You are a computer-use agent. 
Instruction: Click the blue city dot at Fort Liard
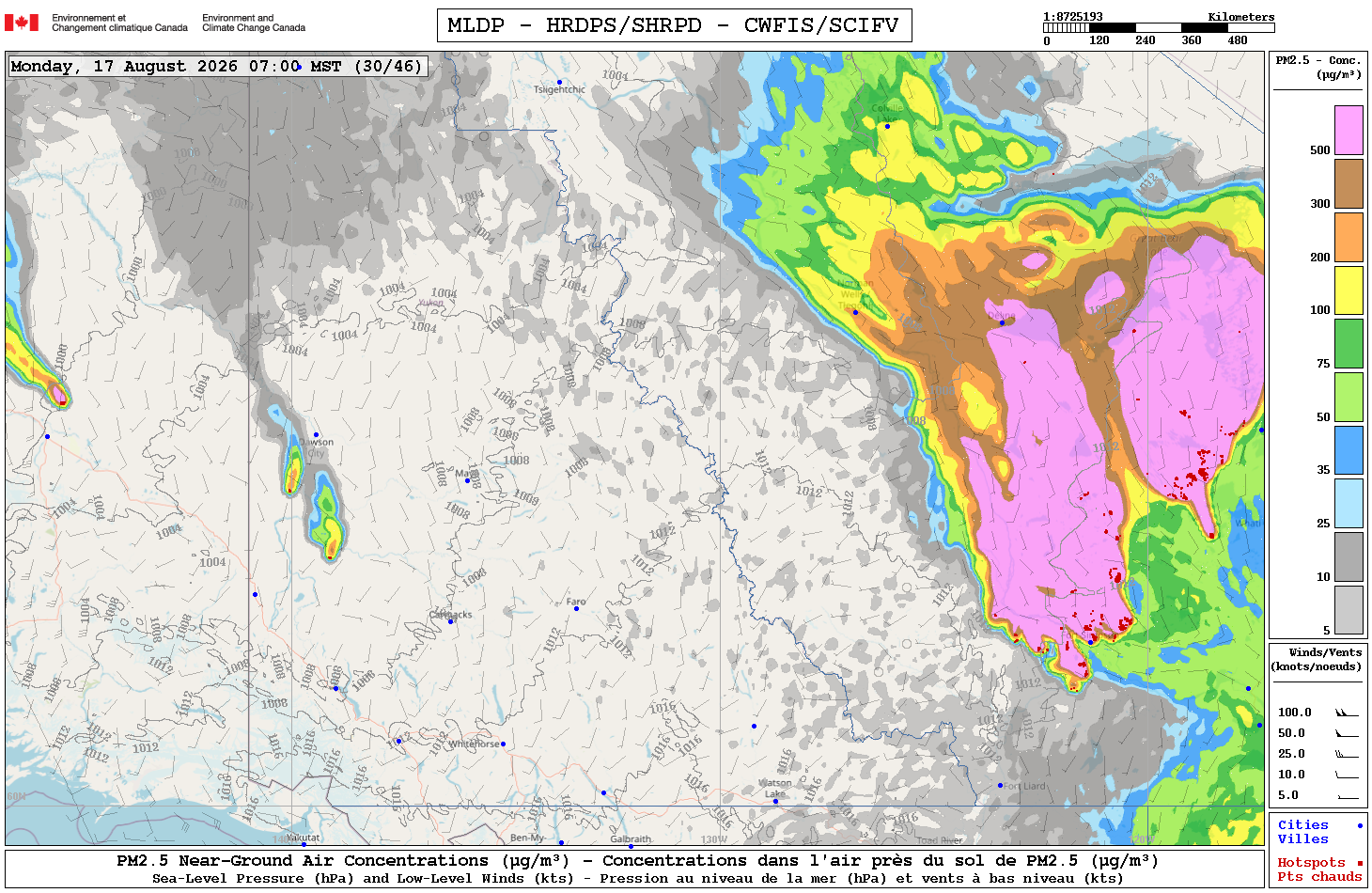[x=1000, y=785]
